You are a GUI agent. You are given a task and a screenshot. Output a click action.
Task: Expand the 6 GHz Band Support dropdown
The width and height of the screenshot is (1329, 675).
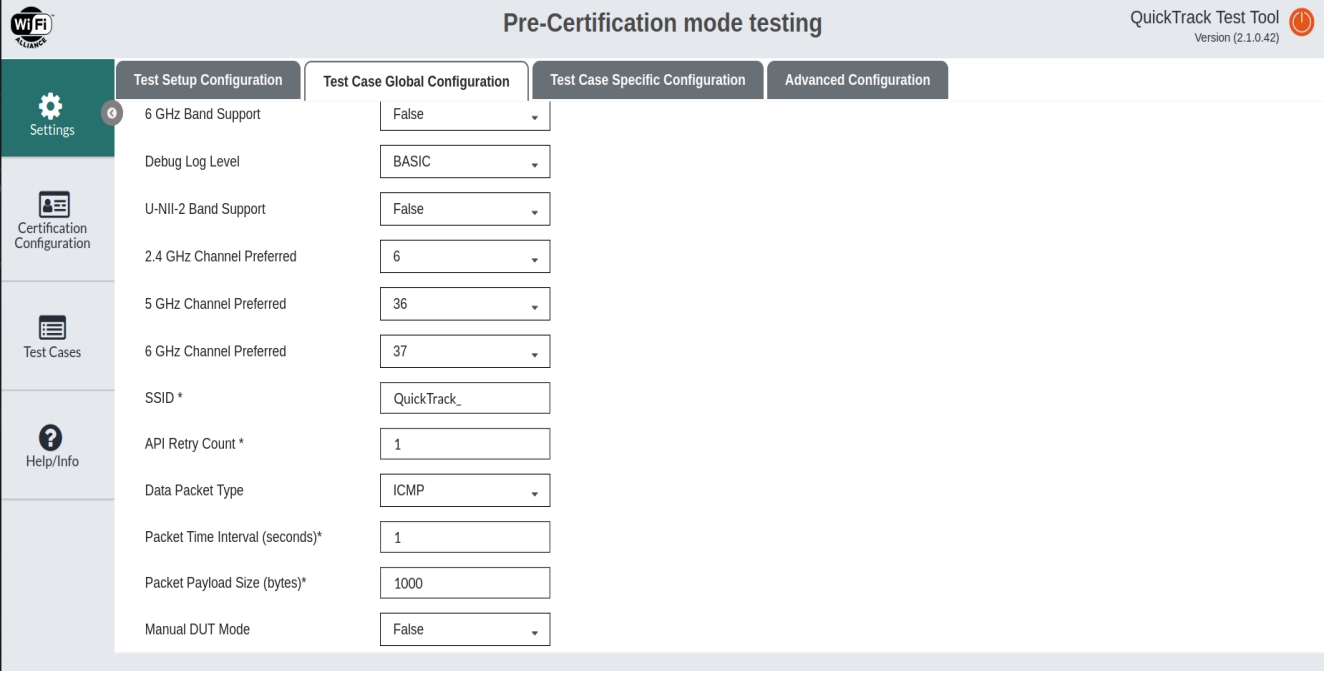point(465,115)
